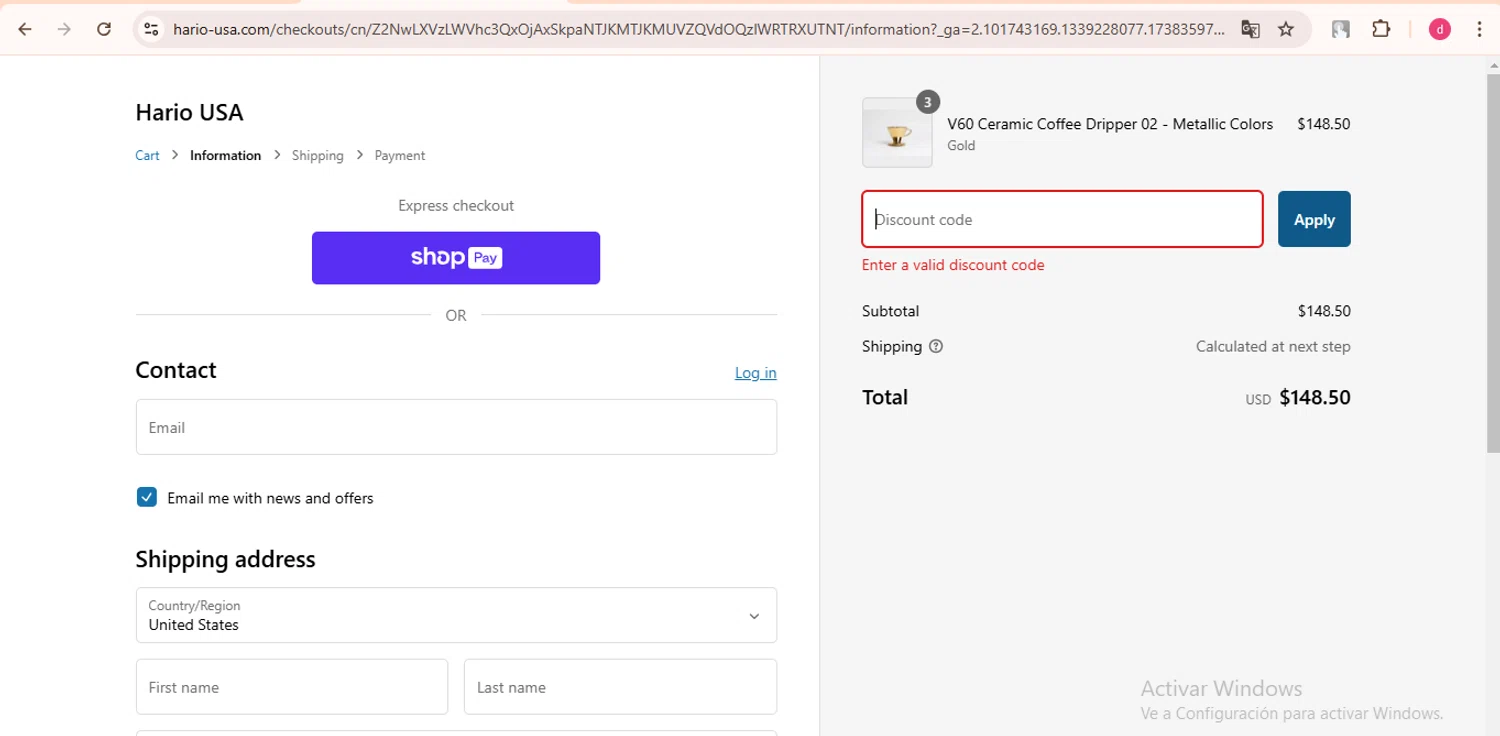1500x736 pixels.
Task: Click the V60 dripper product thumbnail
Action: pos(897,133)
